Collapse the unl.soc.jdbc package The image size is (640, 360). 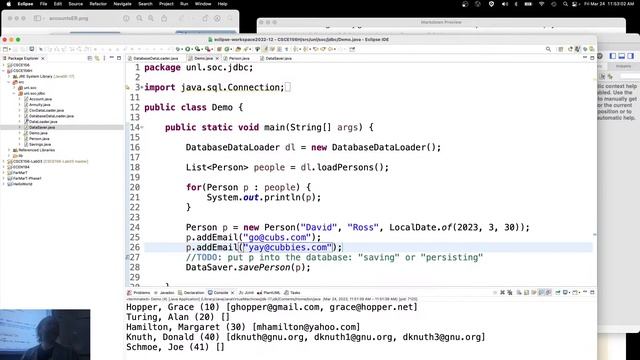pyautogui.click(x=15, y=93)
